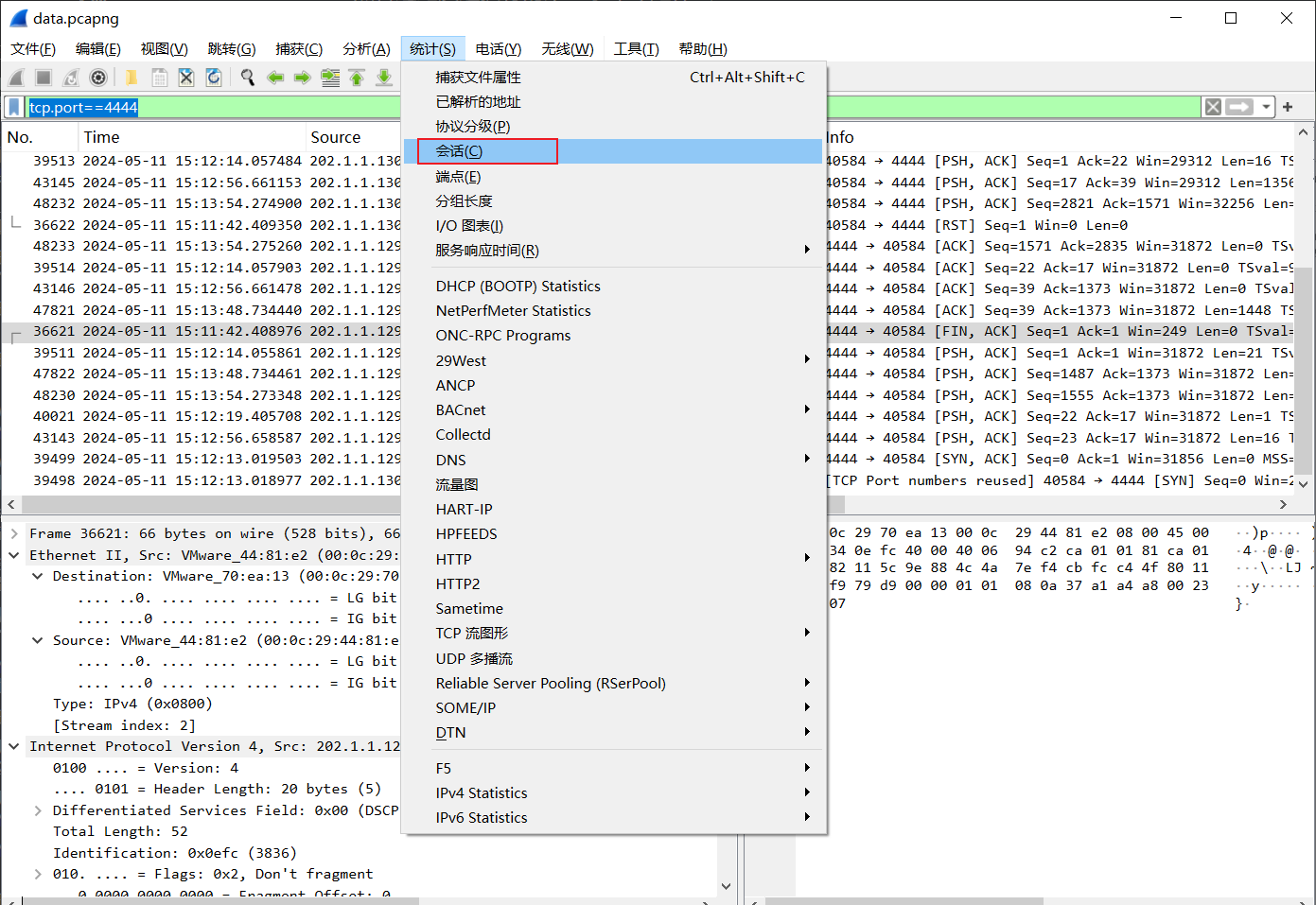1316x905 pixels.
Task: Clear the display filter with X button
Action: (x=1213, y=107)
